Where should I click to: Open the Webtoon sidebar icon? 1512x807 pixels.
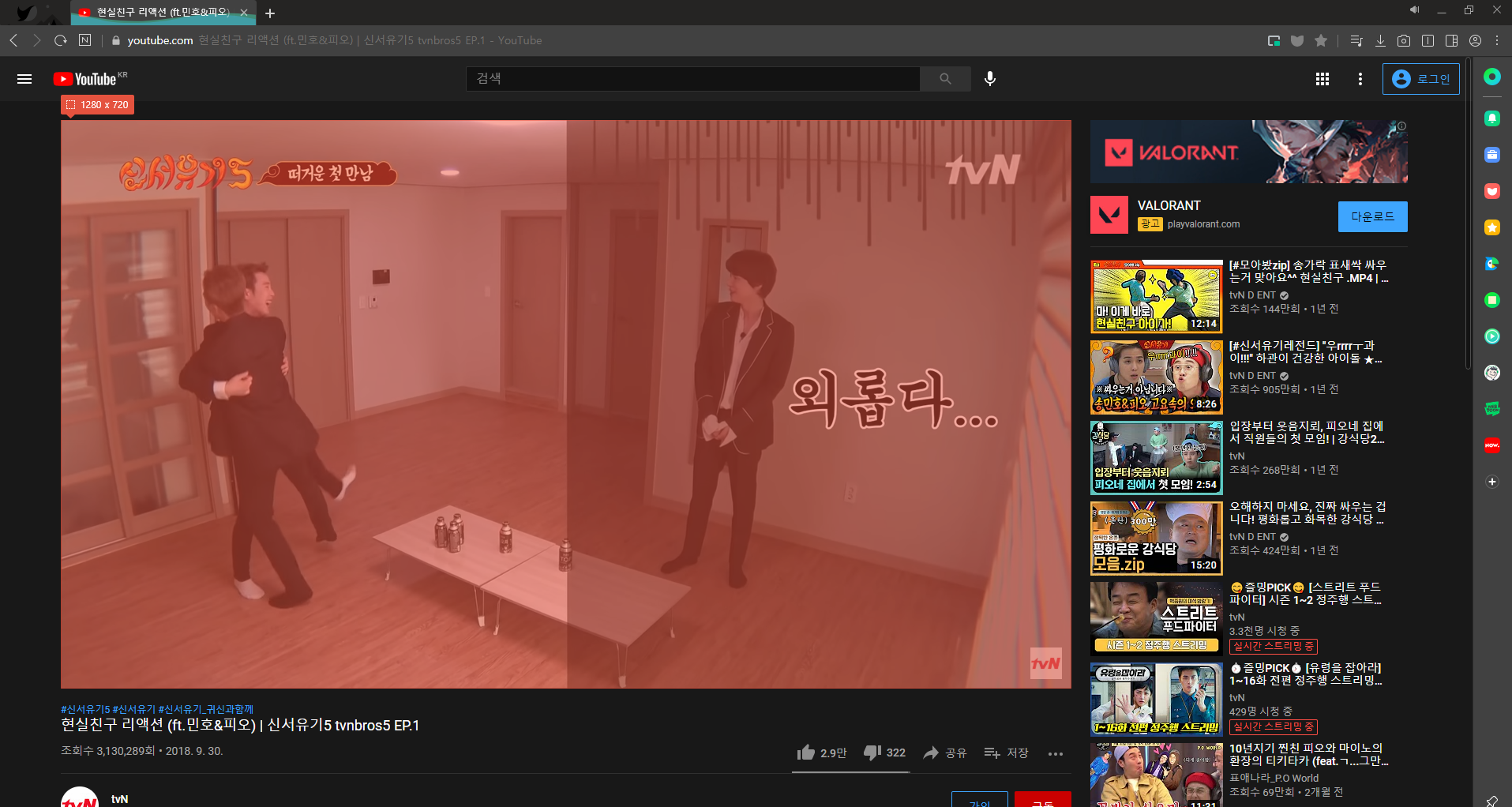click(x=1491, y=409)
